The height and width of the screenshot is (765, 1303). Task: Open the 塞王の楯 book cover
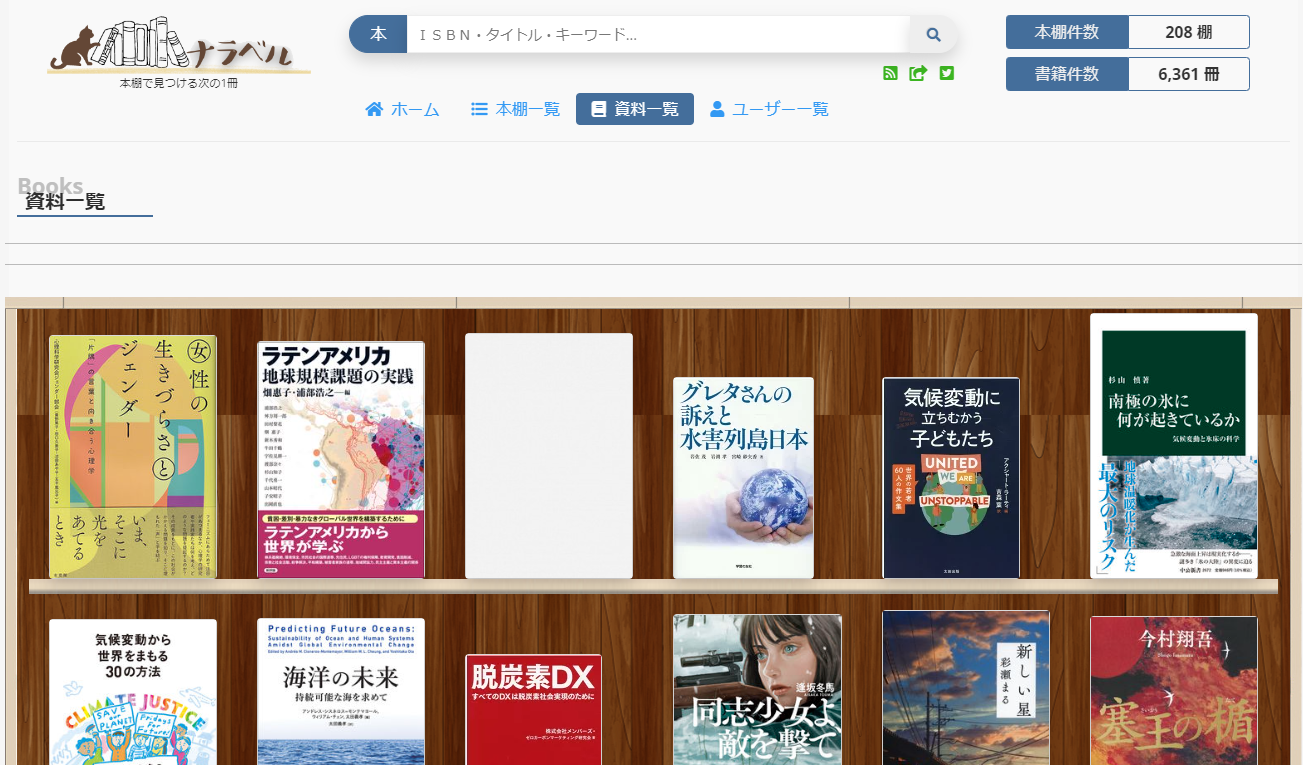click(1174, 690)
